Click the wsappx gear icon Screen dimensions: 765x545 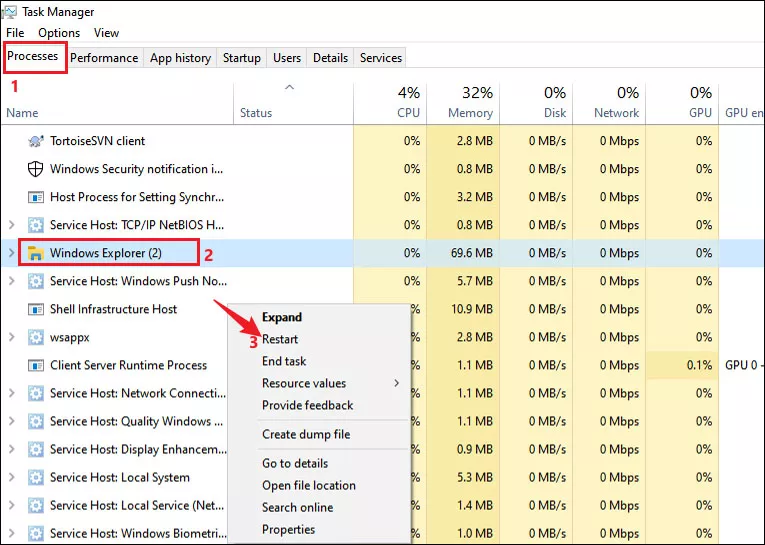tap(36, 337)
